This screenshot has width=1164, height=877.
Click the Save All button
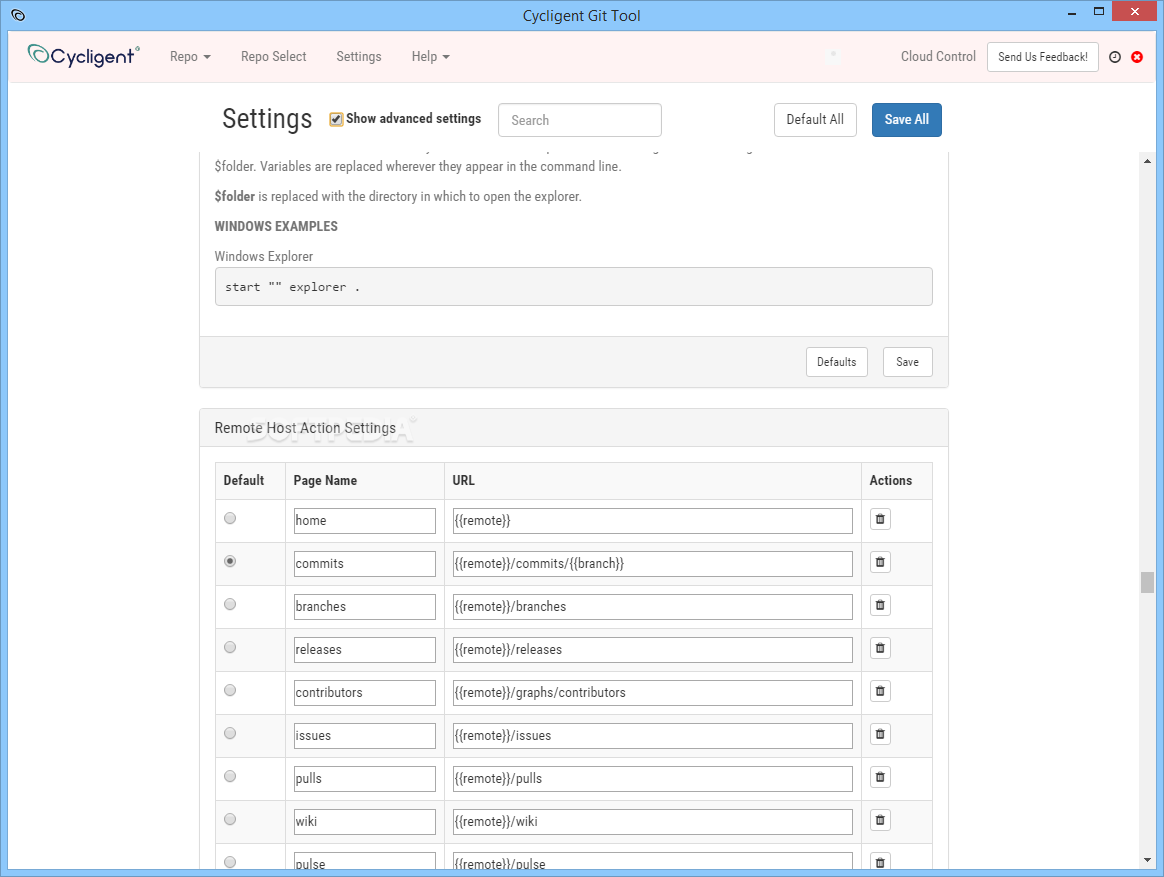(x=906, y=120)
